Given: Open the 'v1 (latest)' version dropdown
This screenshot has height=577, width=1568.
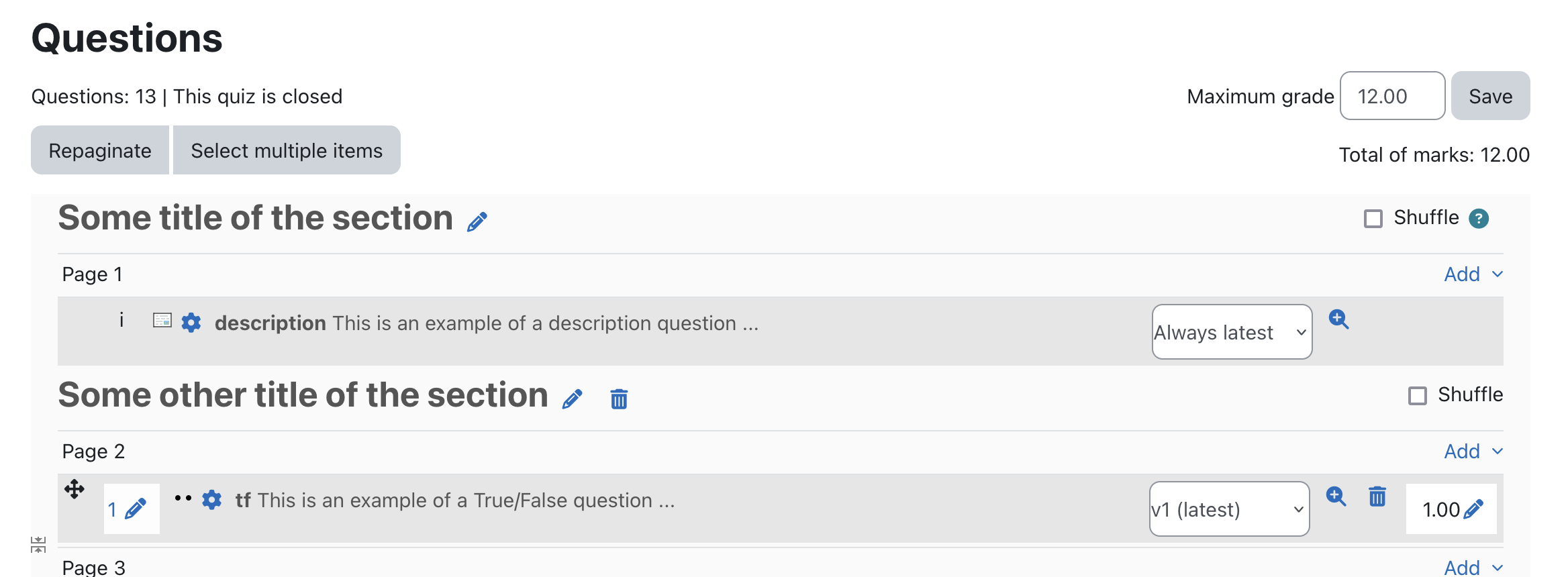Looking at the screenshot, I should (x=1229, y=509).
